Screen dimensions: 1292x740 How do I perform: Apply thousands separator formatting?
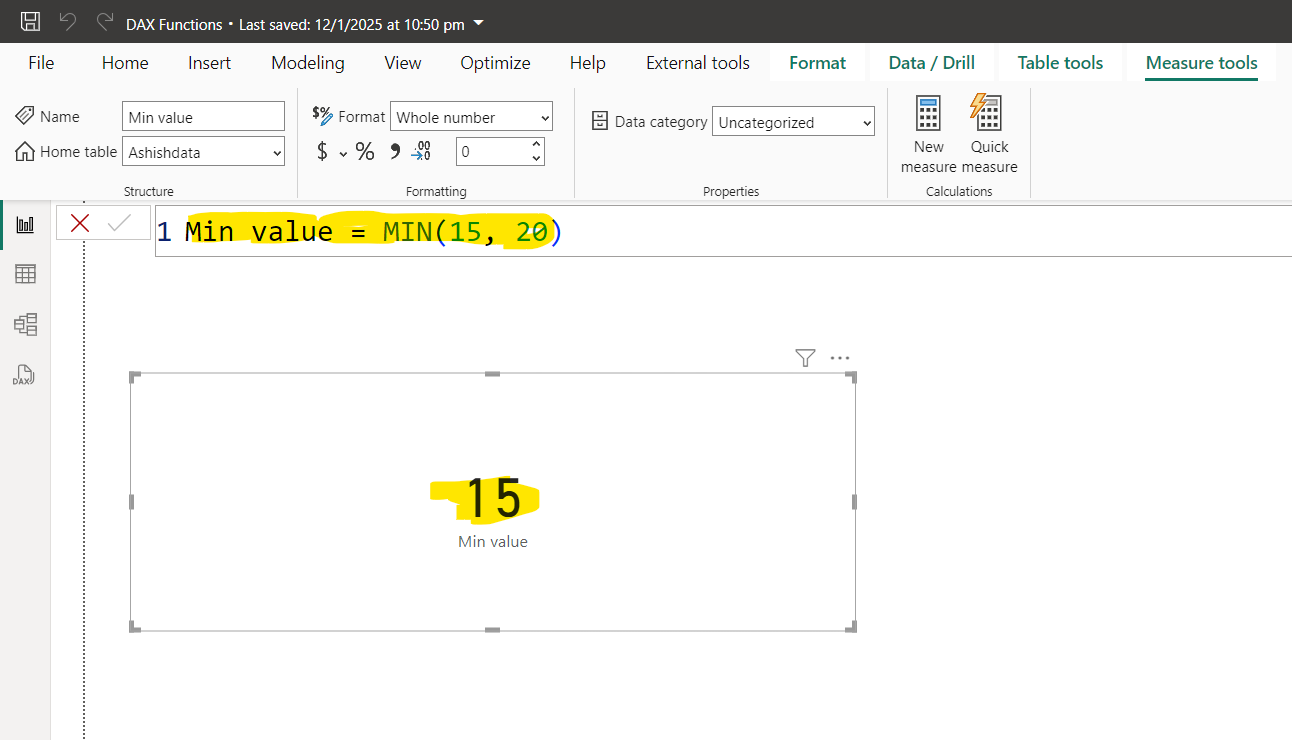coord(394,151)
